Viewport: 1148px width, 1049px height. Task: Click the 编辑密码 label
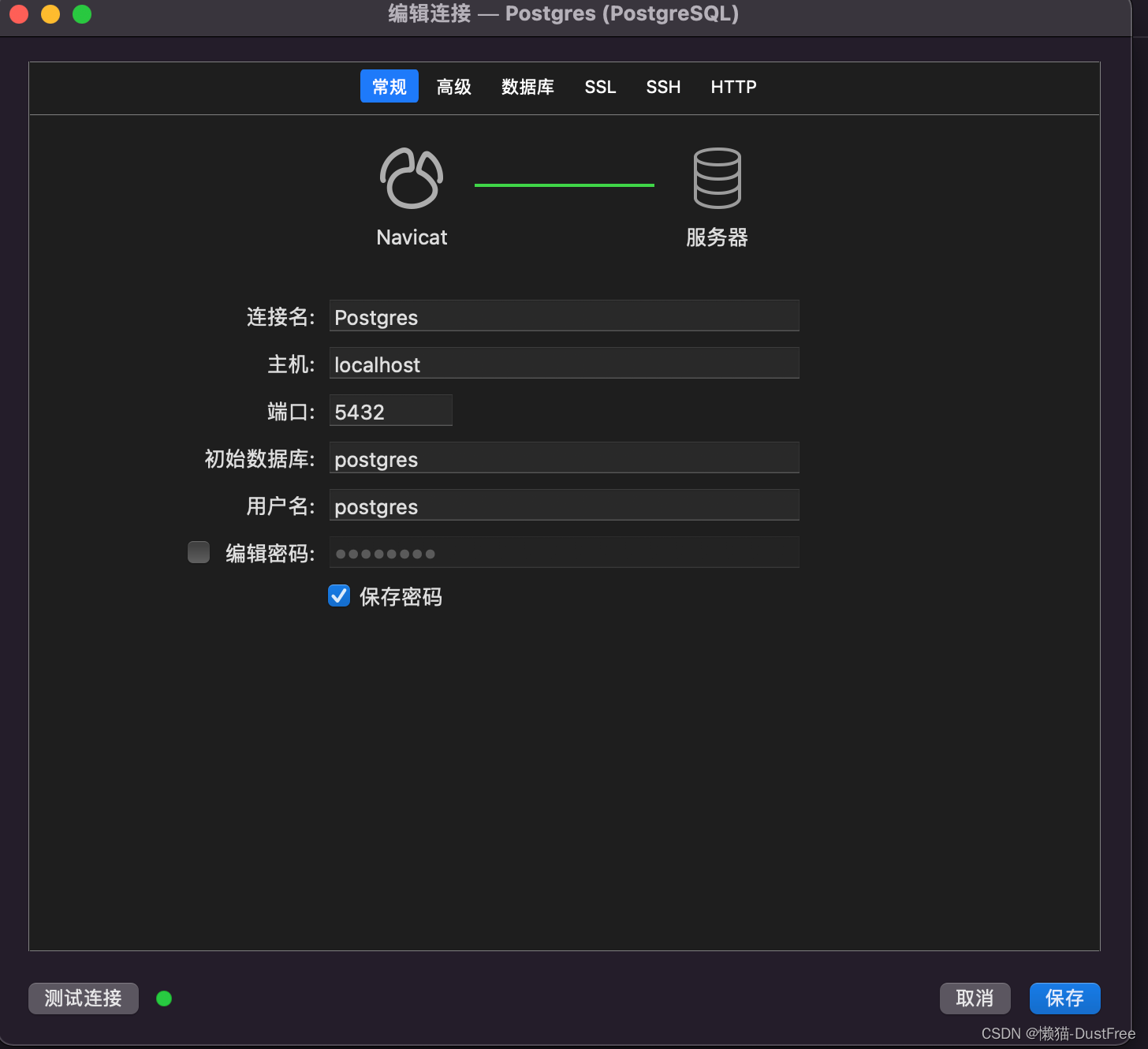pyautogui.click(x=270, y=554)
